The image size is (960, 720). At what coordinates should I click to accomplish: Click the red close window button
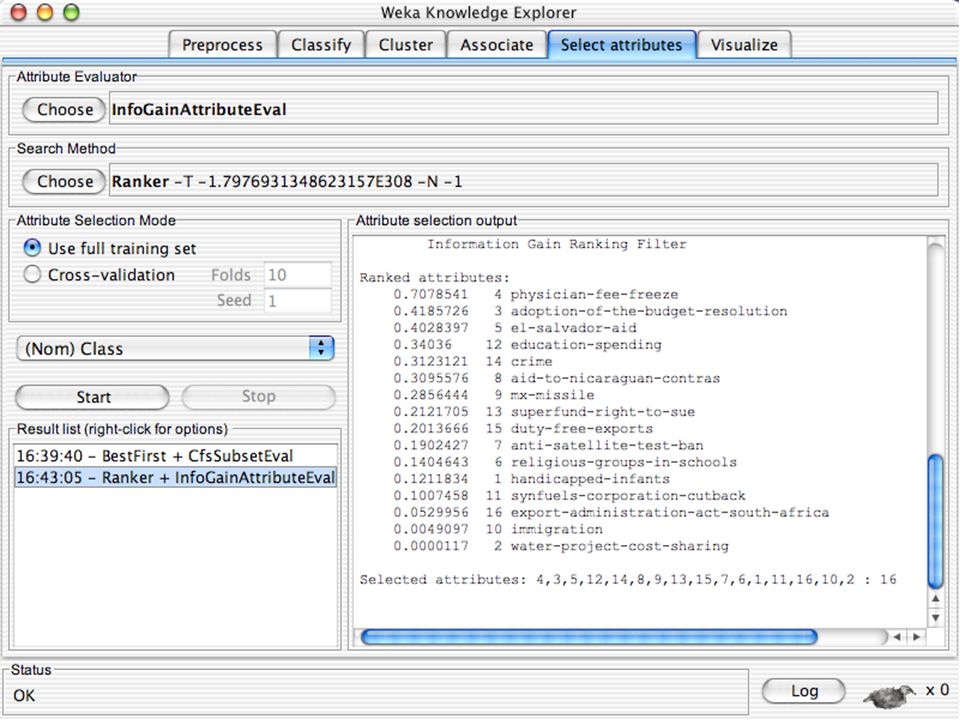pyautogui.click(x=19, y=12)
